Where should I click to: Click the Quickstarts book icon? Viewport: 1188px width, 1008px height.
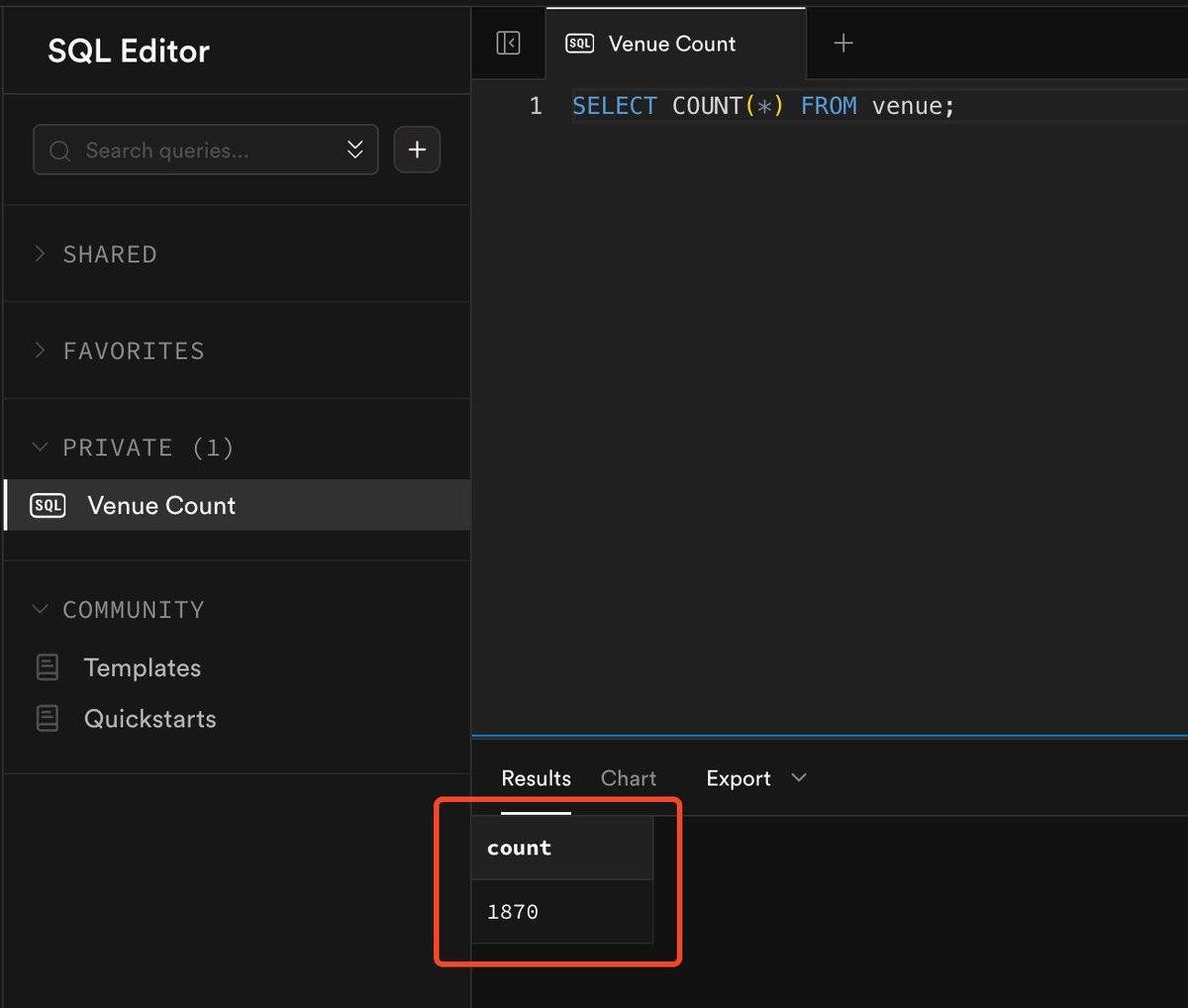click(48, 719)
